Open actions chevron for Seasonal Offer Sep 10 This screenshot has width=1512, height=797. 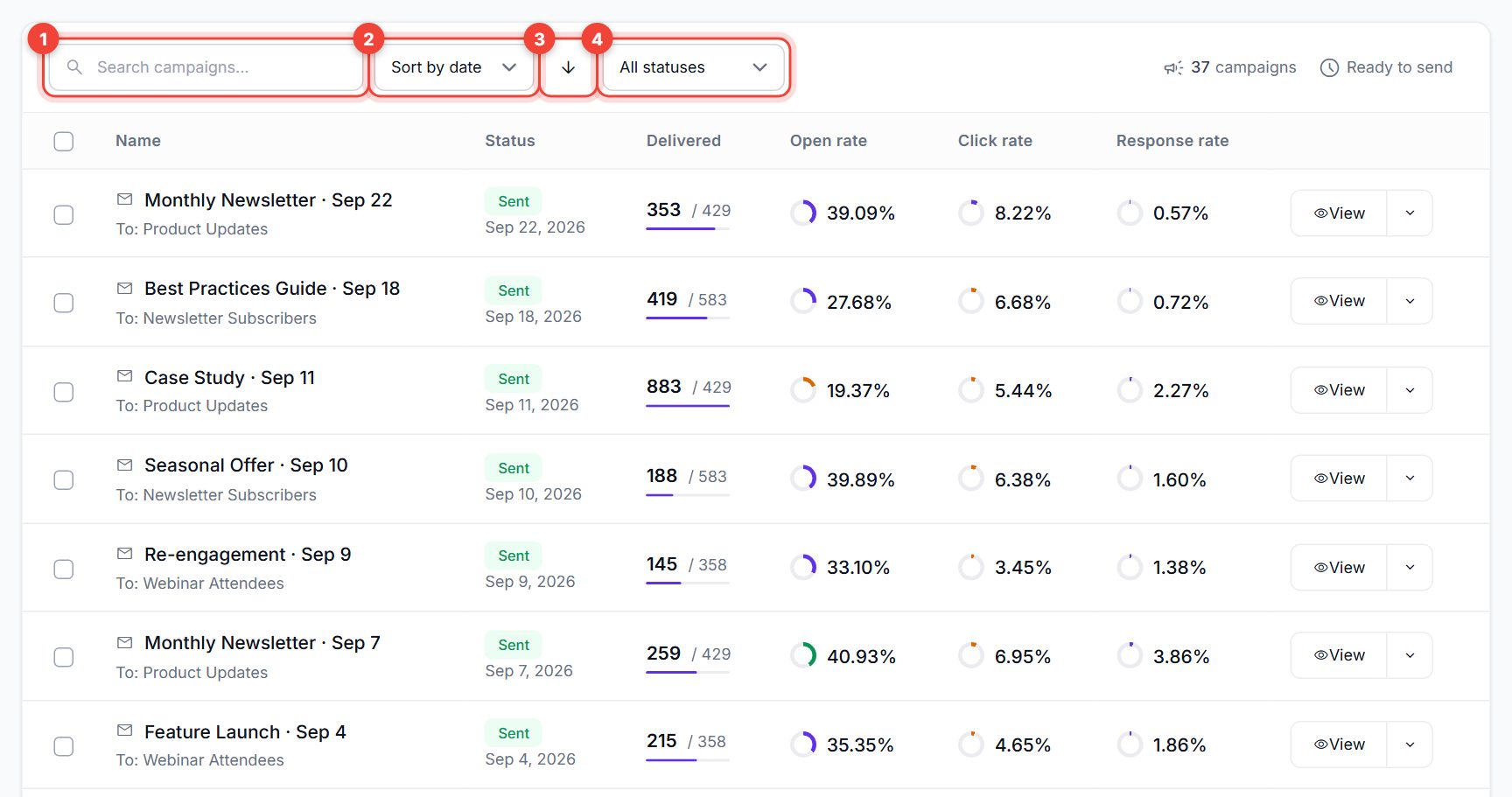coord(1410,479)
